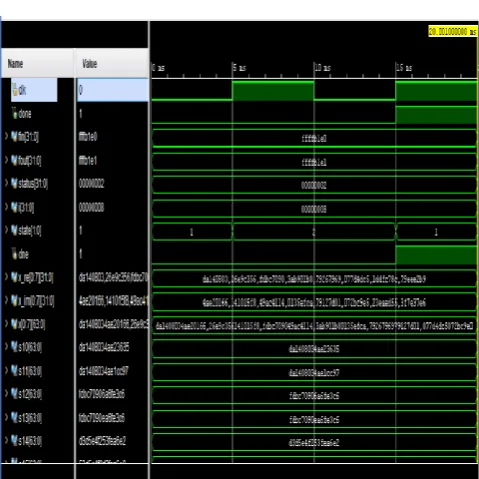The width and height of the screenshot is (479, 479).
Task: Click the Value column header
Action: (112, 63)
